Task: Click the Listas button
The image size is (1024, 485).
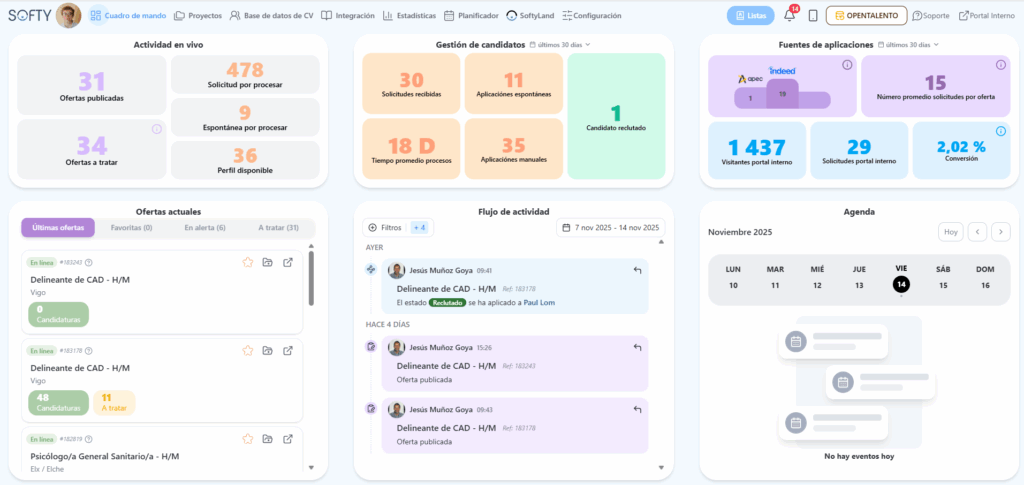Action: pos(750,16)
